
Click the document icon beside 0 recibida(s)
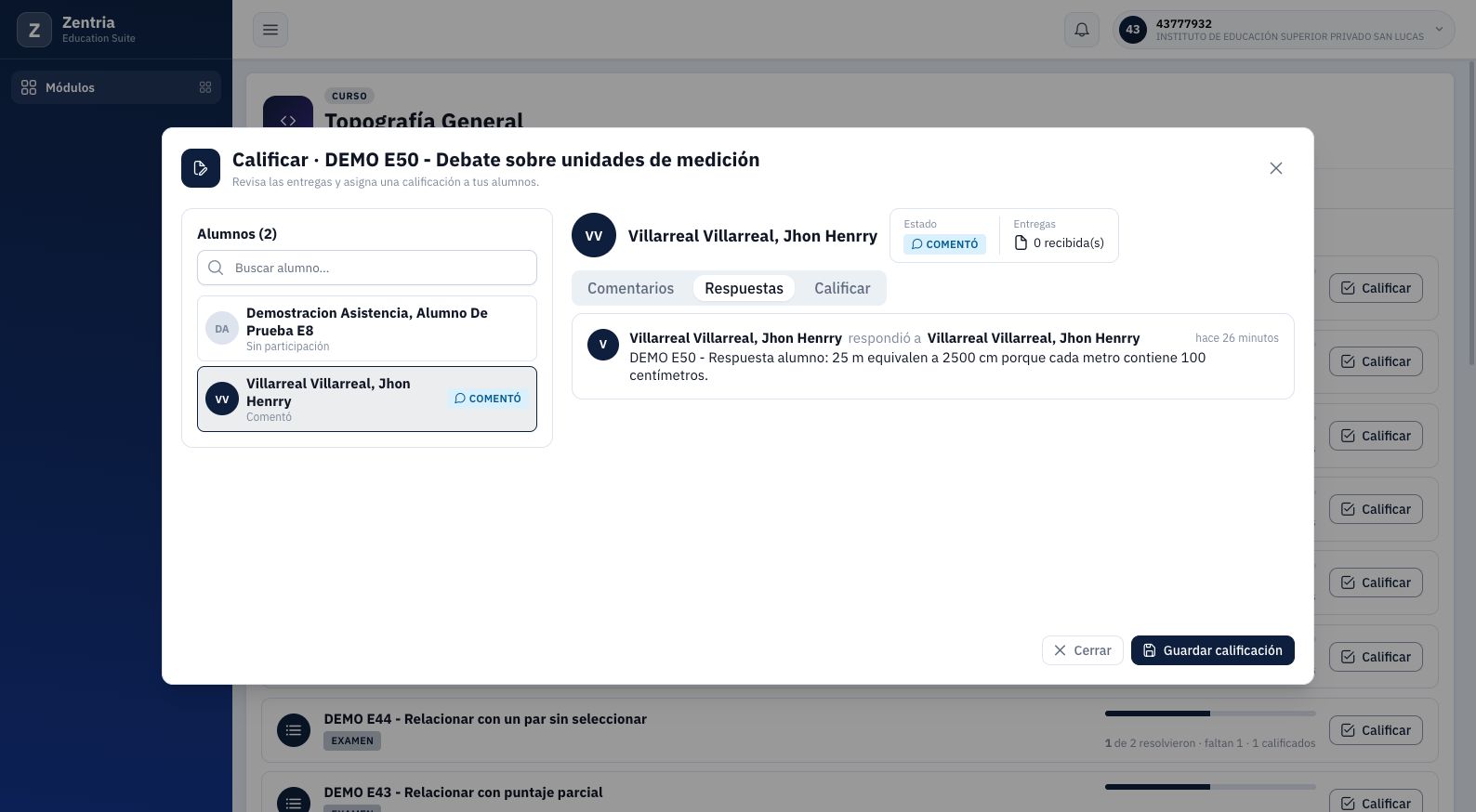pos(1021,243)
